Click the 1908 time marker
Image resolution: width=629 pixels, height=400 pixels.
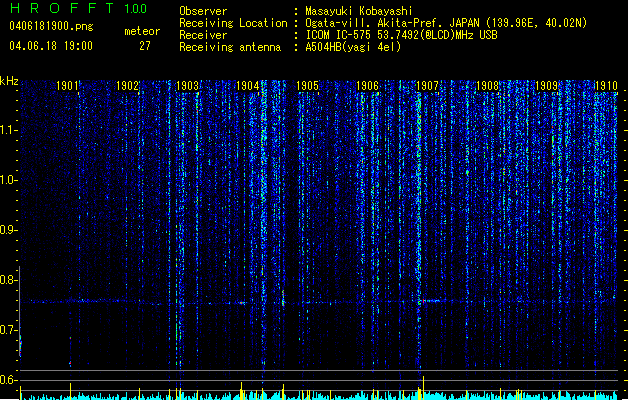pos(487,86)
